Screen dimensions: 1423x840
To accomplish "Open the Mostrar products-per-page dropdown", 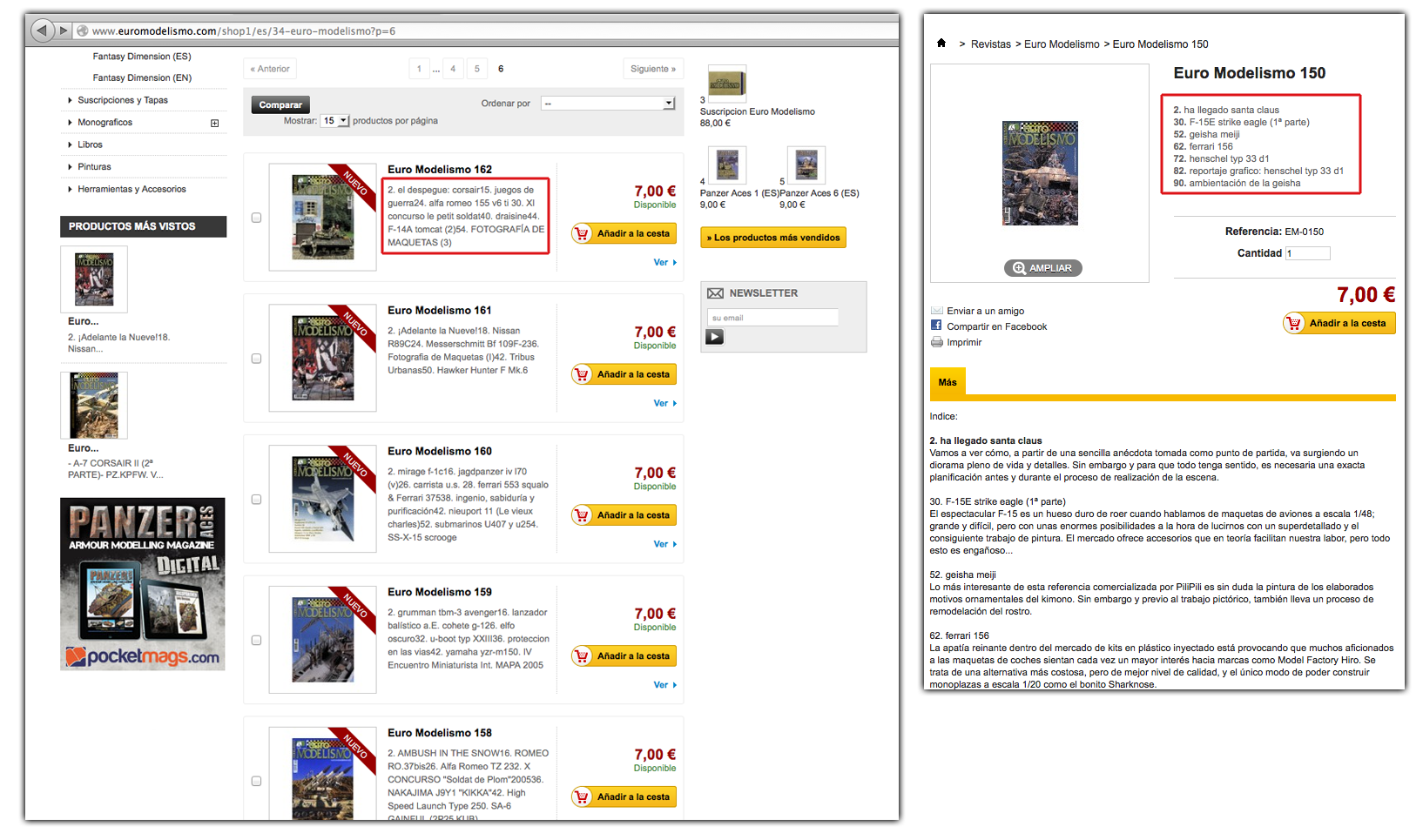I will 335,121.
